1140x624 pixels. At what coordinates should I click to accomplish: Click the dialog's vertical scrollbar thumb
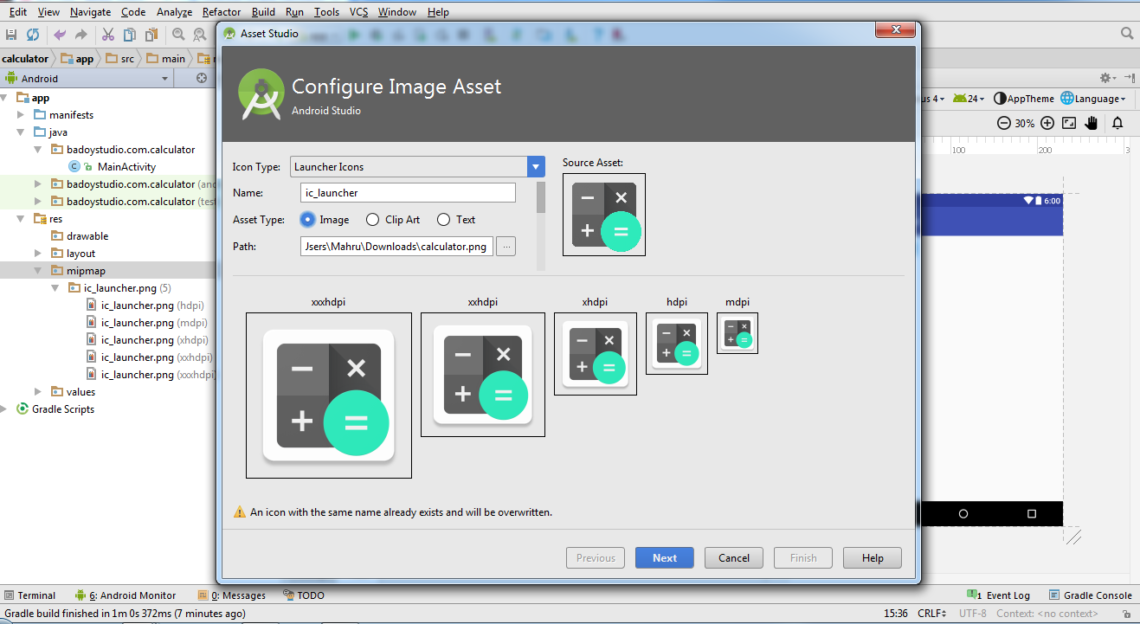tap(541, 198)
